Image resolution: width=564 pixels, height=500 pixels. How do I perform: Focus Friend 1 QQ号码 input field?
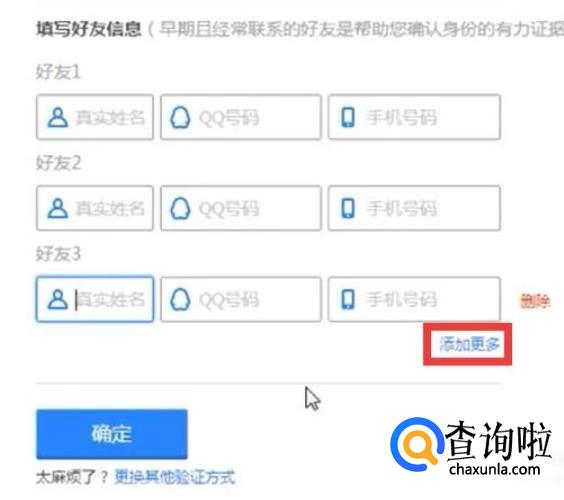[x=241, y=117]
